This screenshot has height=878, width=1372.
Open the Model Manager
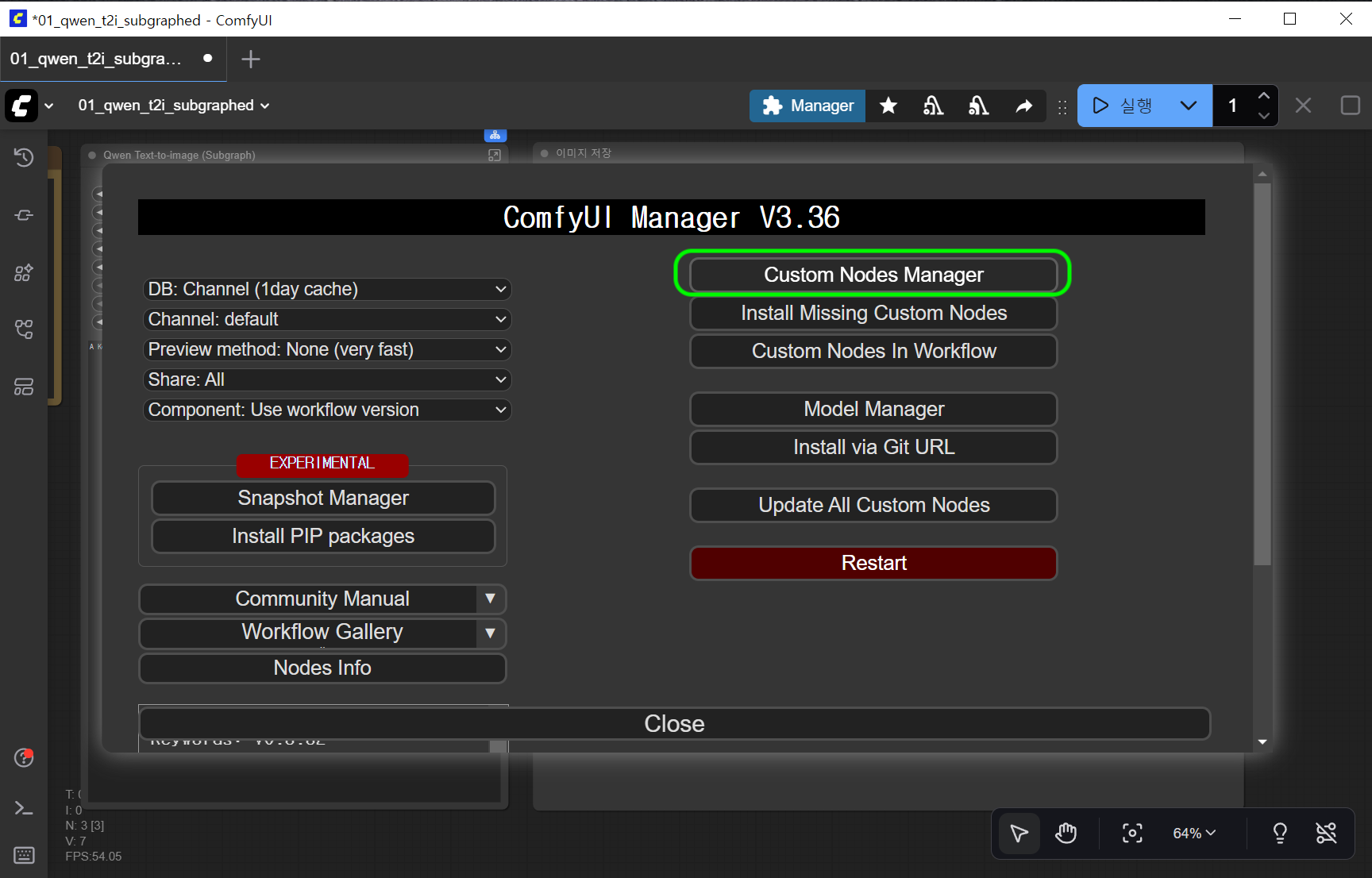point(873,409)
